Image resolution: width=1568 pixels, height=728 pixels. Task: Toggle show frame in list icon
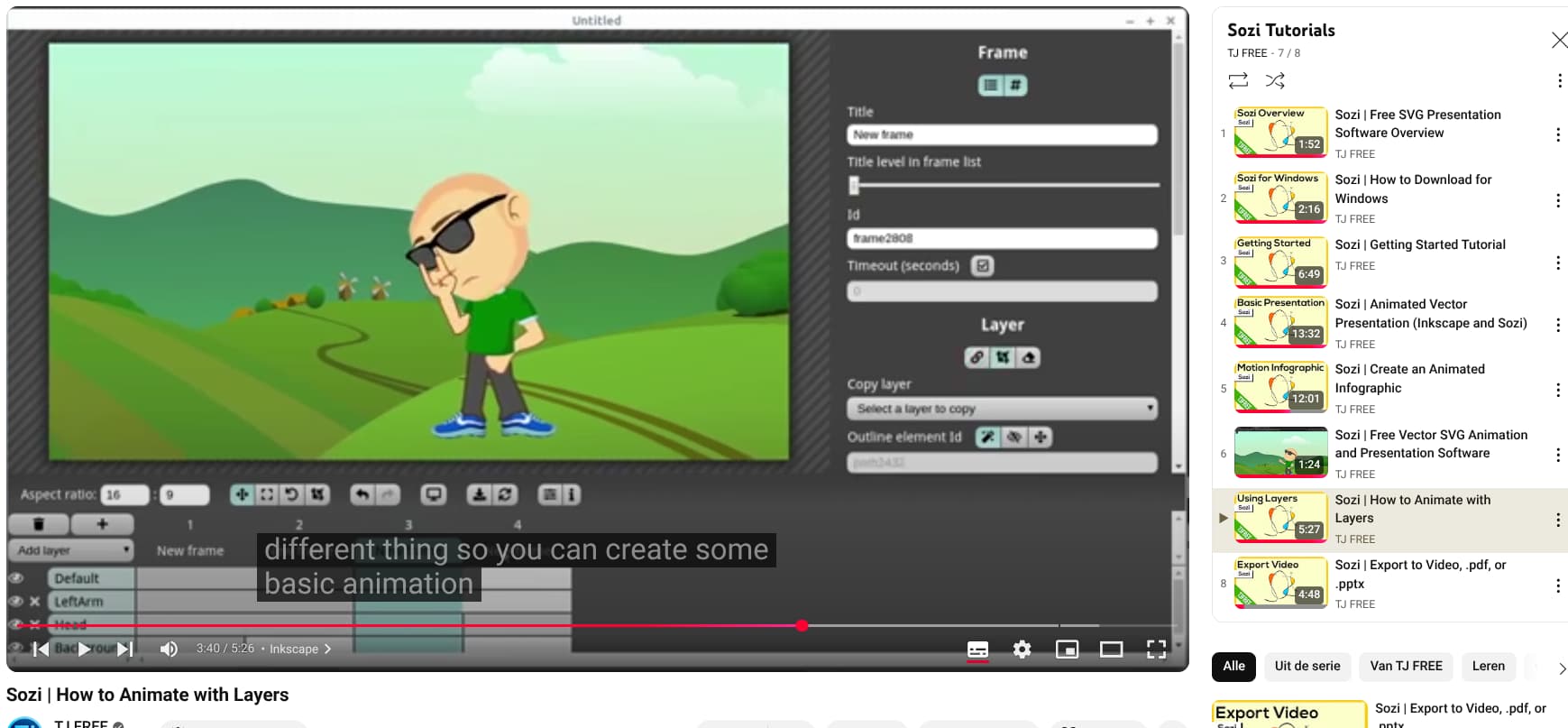click(991, 85)
